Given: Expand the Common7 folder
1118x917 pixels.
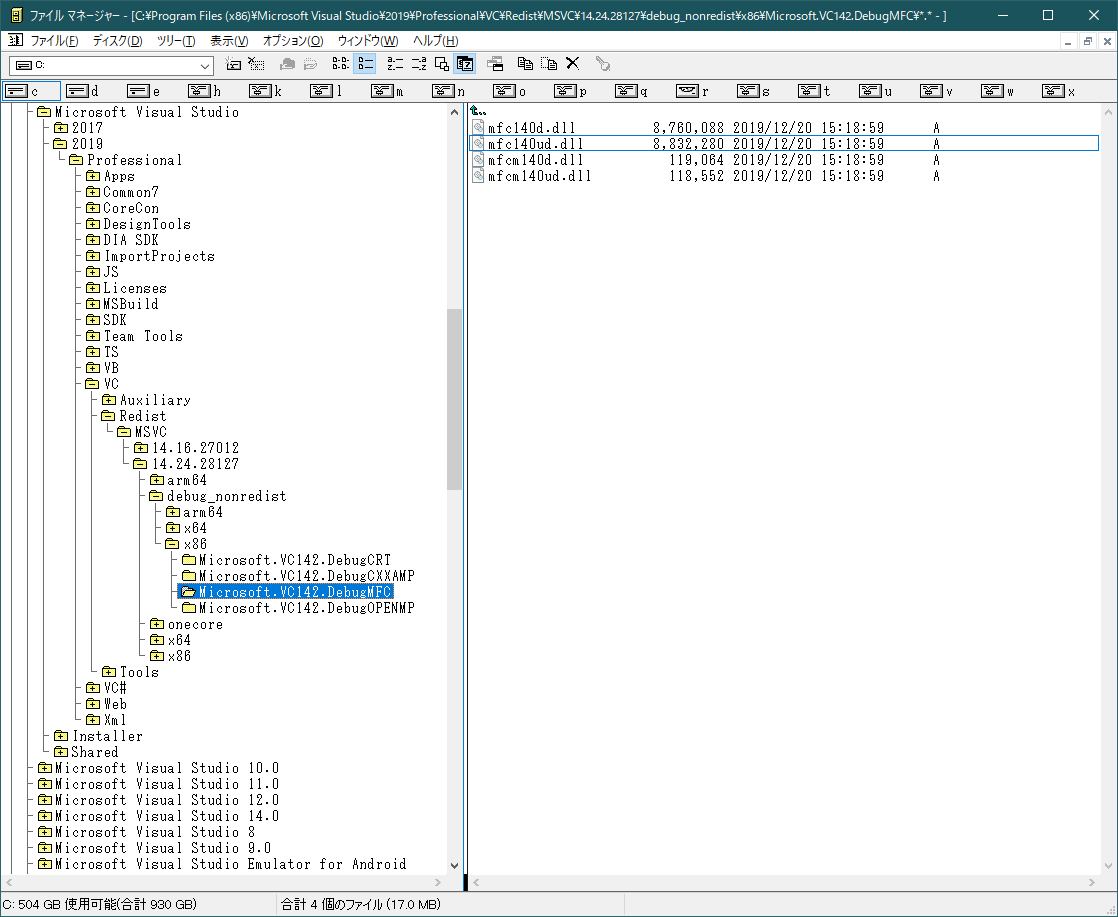Looking at the screenshot, I should click(x=93, y=192).
